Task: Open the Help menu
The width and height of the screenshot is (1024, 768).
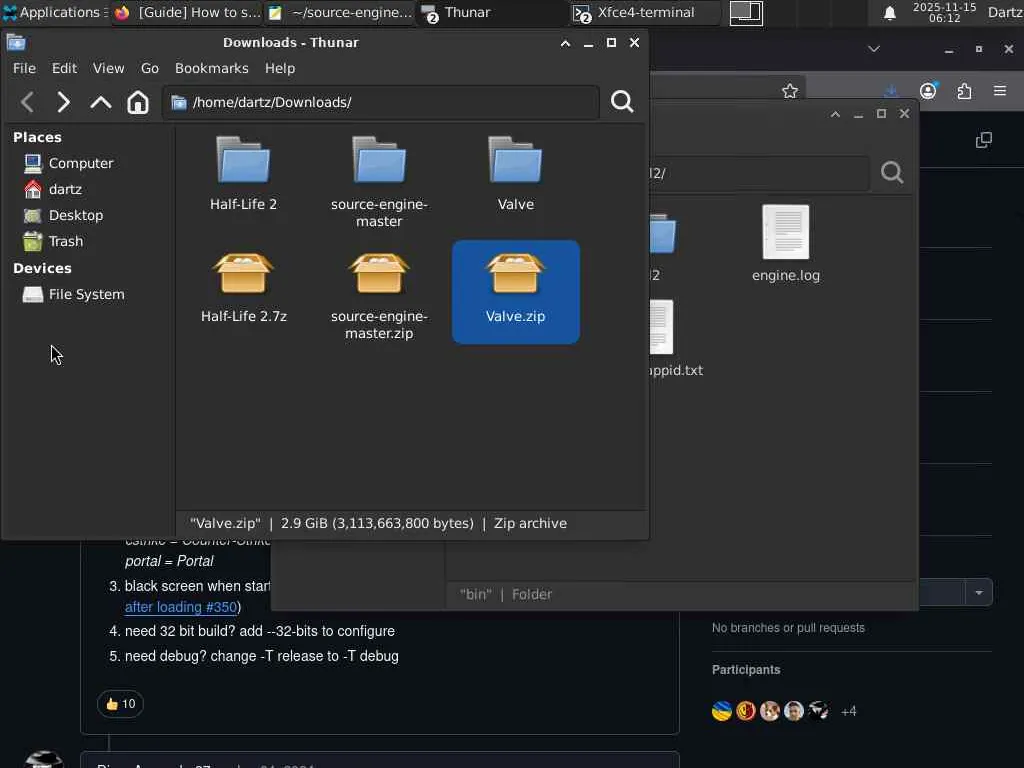Action: tap(280, 68)
